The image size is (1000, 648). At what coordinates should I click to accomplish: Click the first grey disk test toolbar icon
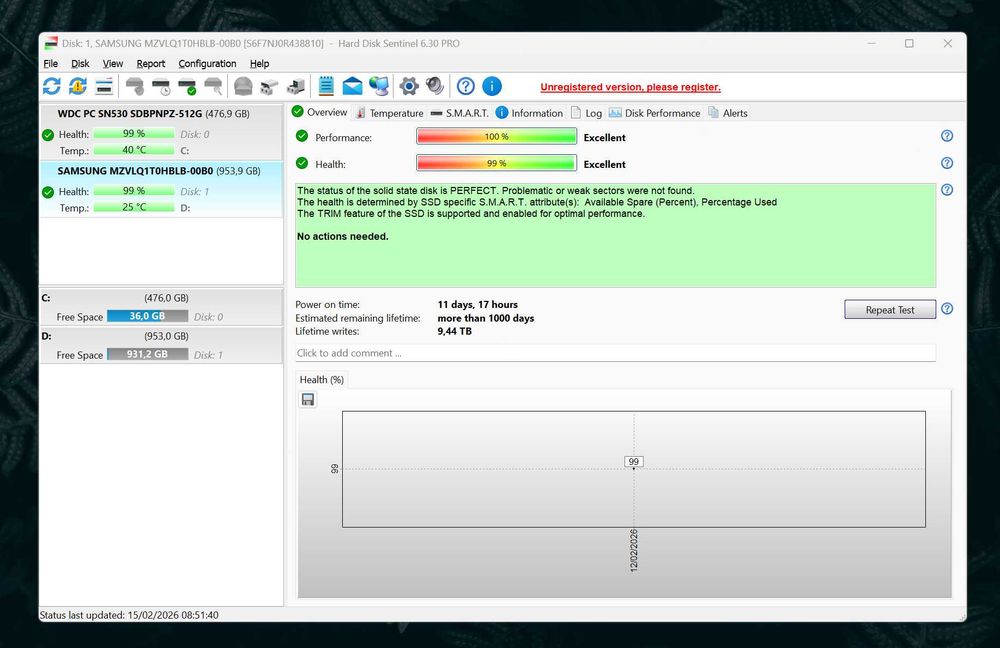click(135, 86)
